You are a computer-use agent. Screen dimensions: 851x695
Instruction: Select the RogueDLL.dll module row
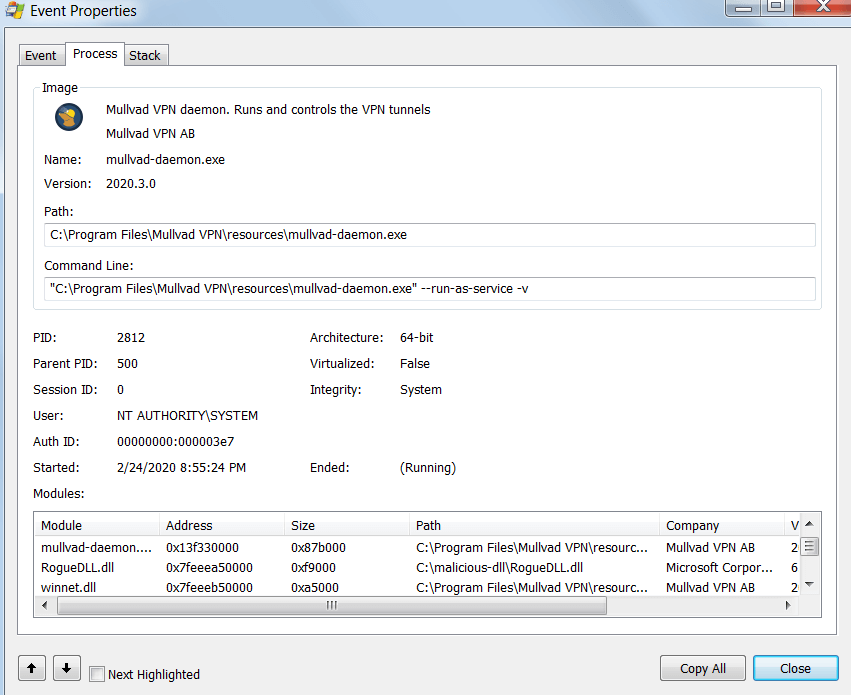[417, 568]
